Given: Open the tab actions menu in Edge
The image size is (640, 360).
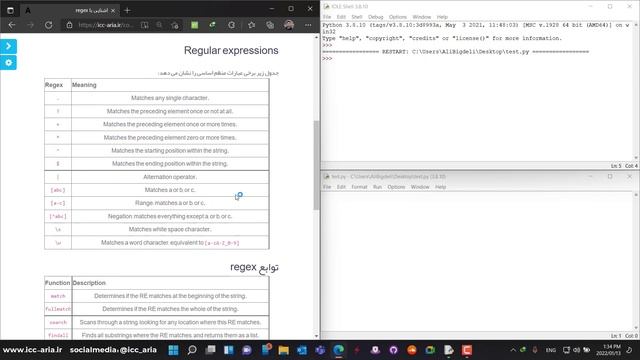Looking at the screenshot, I should click(10, 10).
